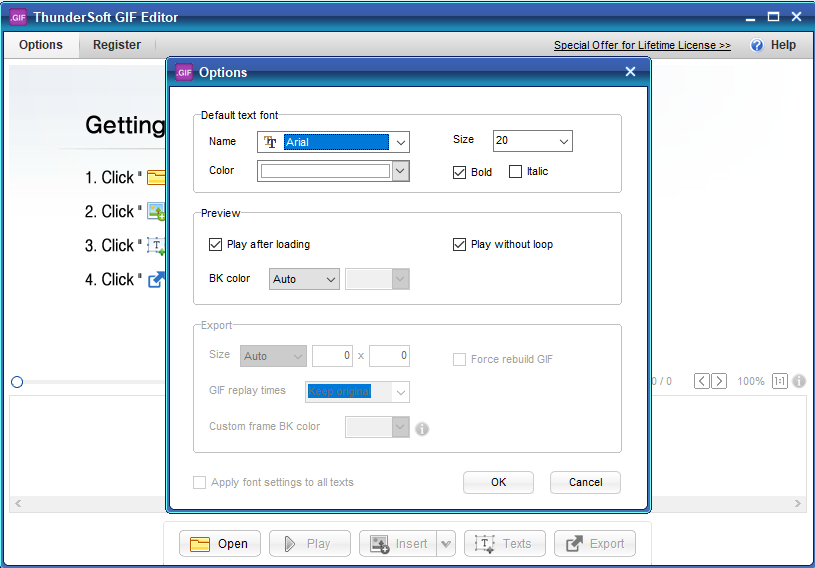
Task: Minimize the ThunderSoft GIF Editor window
Action: click(x=750, y=18)
